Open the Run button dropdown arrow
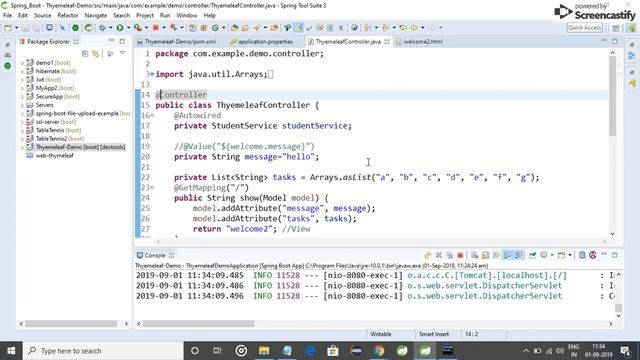Viewport: 640px width, 360px height. point(128,28)
